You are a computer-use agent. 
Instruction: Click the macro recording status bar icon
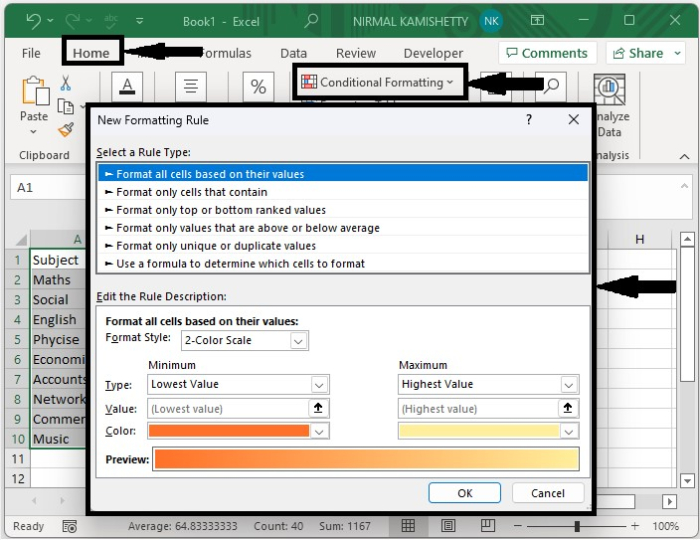pyautogui.click(x=69, y=527)
